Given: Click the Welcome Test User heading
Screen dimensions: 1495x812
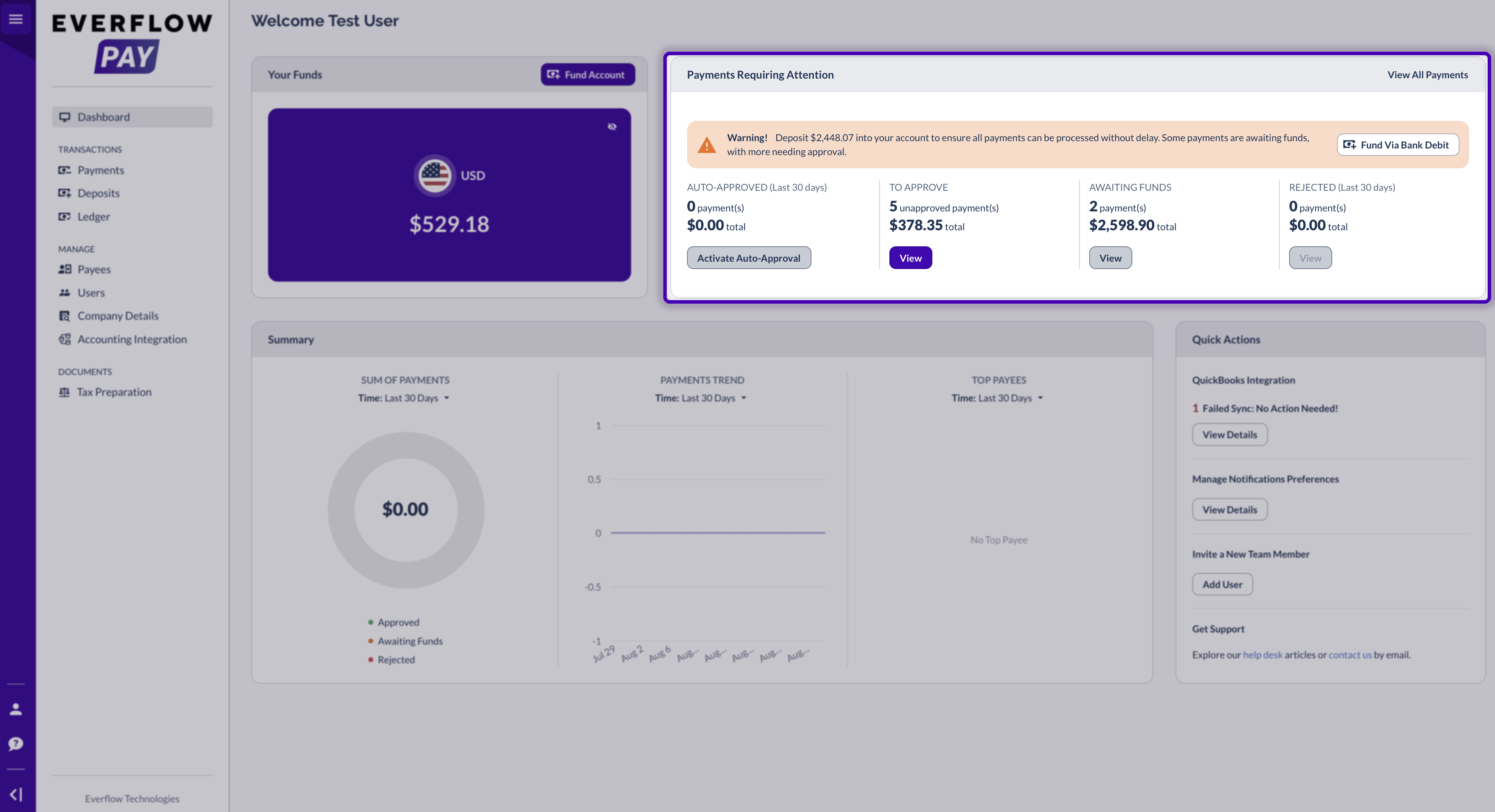Looking at the screenshot, I should (324, 21).
